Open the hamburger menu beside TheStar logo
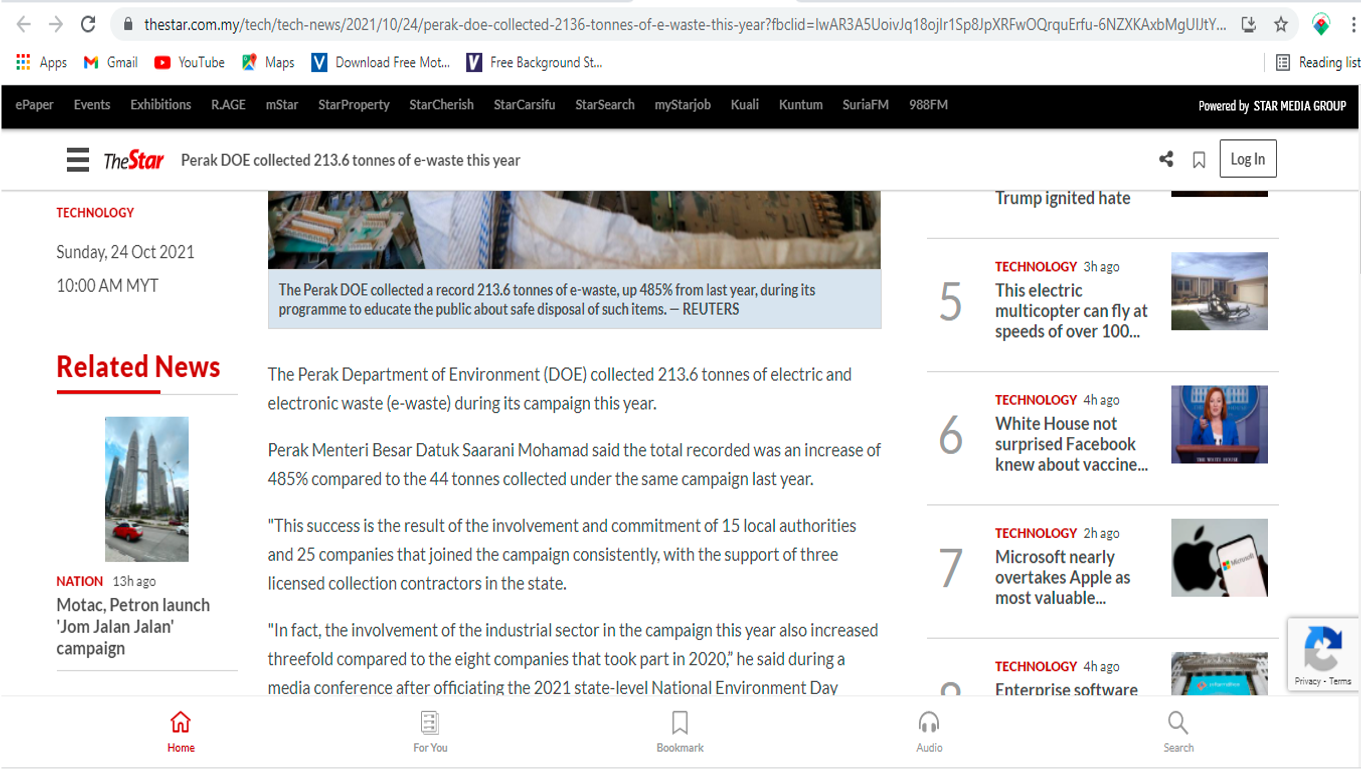1361x770 pixels. click(78, 160)
